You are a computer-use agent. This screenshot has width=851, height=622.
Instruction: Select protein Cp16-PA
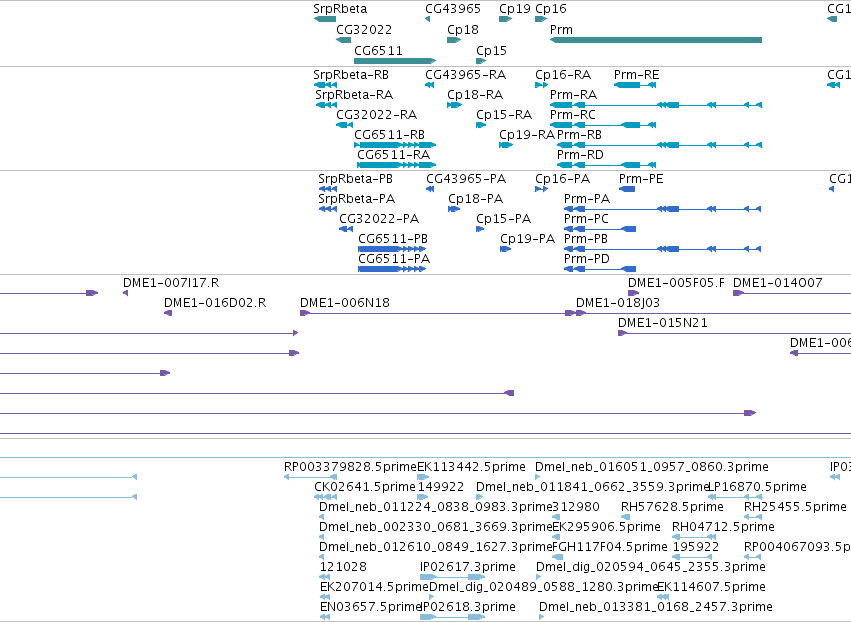pyautogui.click(x=562, y=179)
